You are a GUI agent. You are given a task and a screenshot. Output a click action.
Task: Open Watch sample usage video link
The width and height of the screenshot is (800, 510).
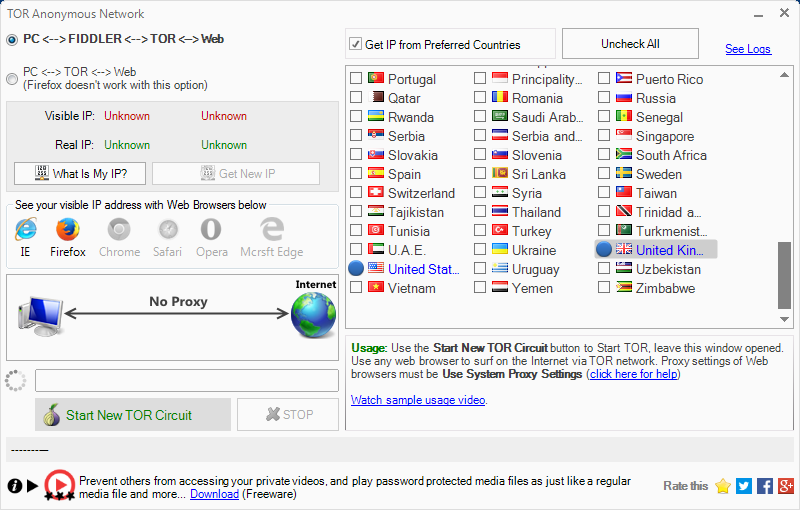pos(418,400)
